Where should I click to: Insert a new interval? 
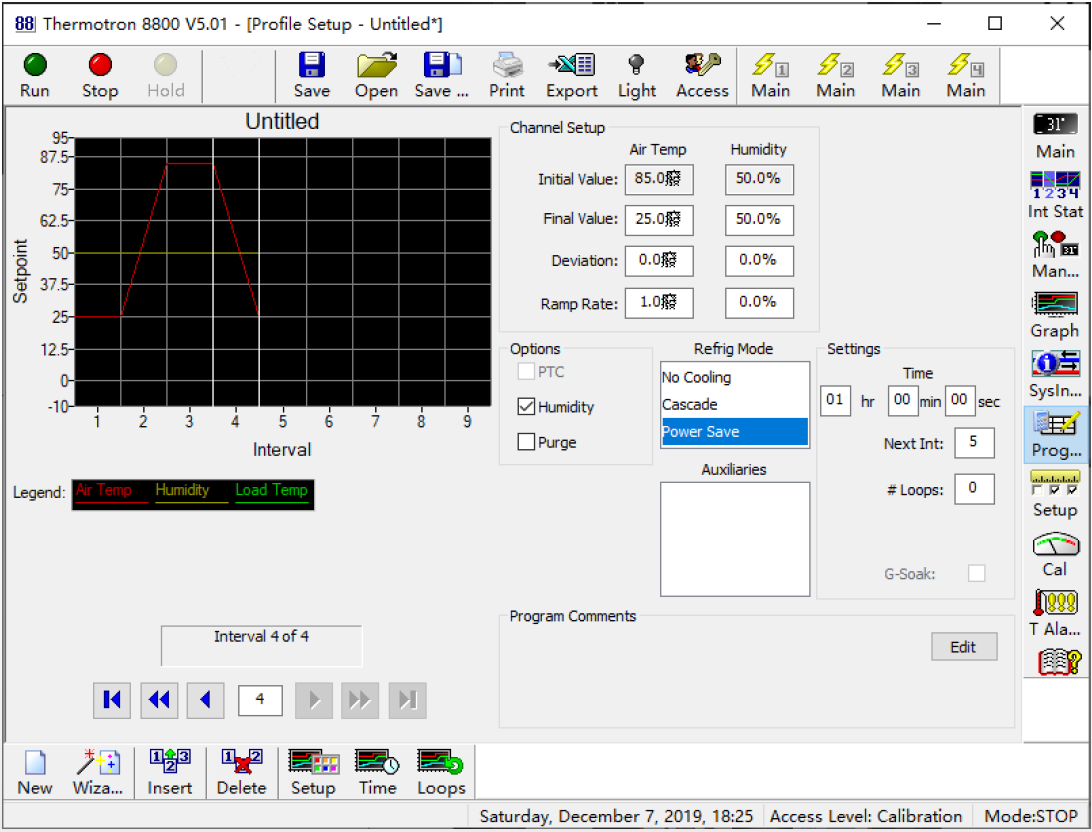click(169, 773)
